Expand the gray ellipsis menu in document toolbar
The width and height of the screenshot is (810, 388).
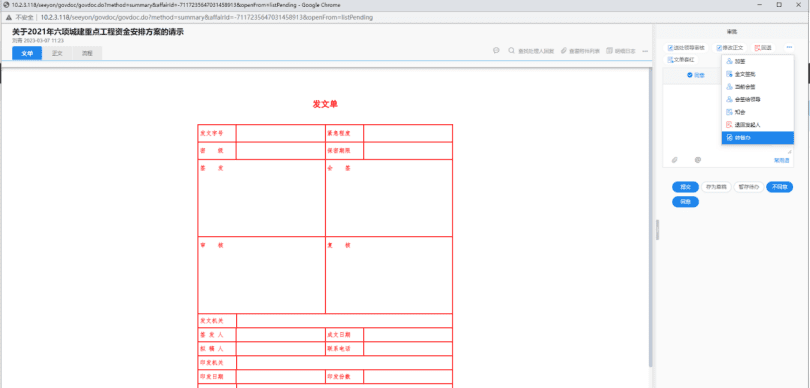coord(645,51)
